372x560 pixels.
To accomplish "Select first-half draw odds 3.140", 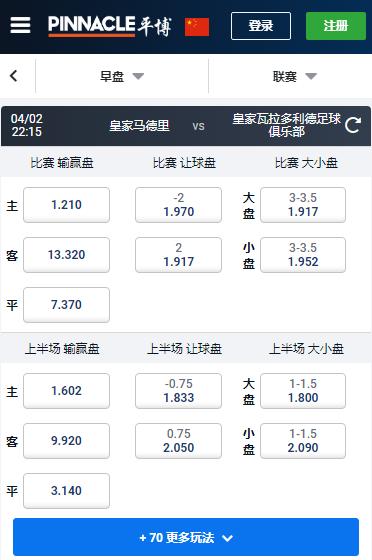I will pos(66,491).
